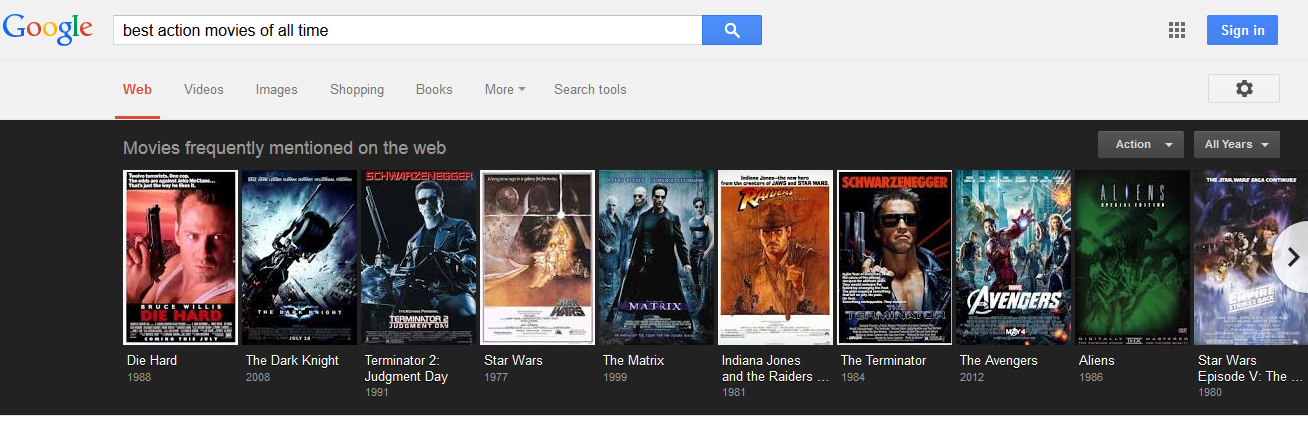
Task: Select The Avengers movie poster
Action: click(x=1013, y=257)
